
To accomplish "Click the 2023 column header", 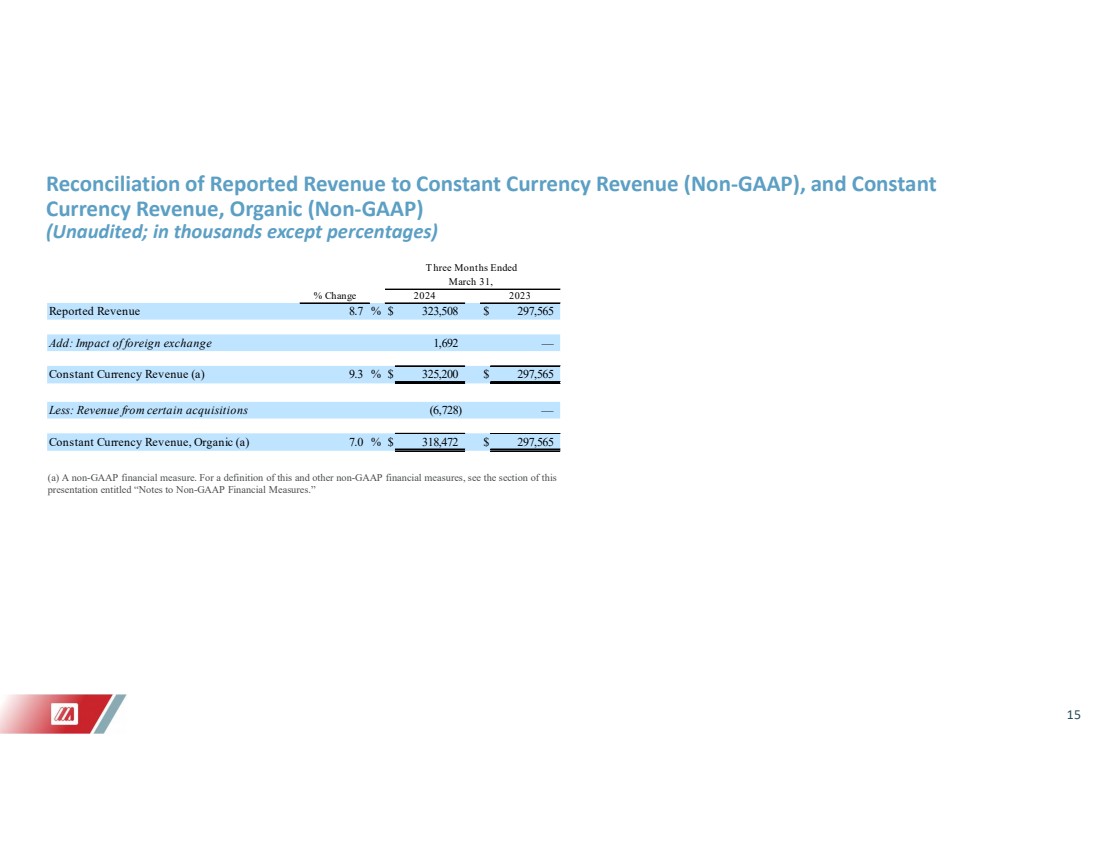I will pyautogui.click(x=519, y=296).
